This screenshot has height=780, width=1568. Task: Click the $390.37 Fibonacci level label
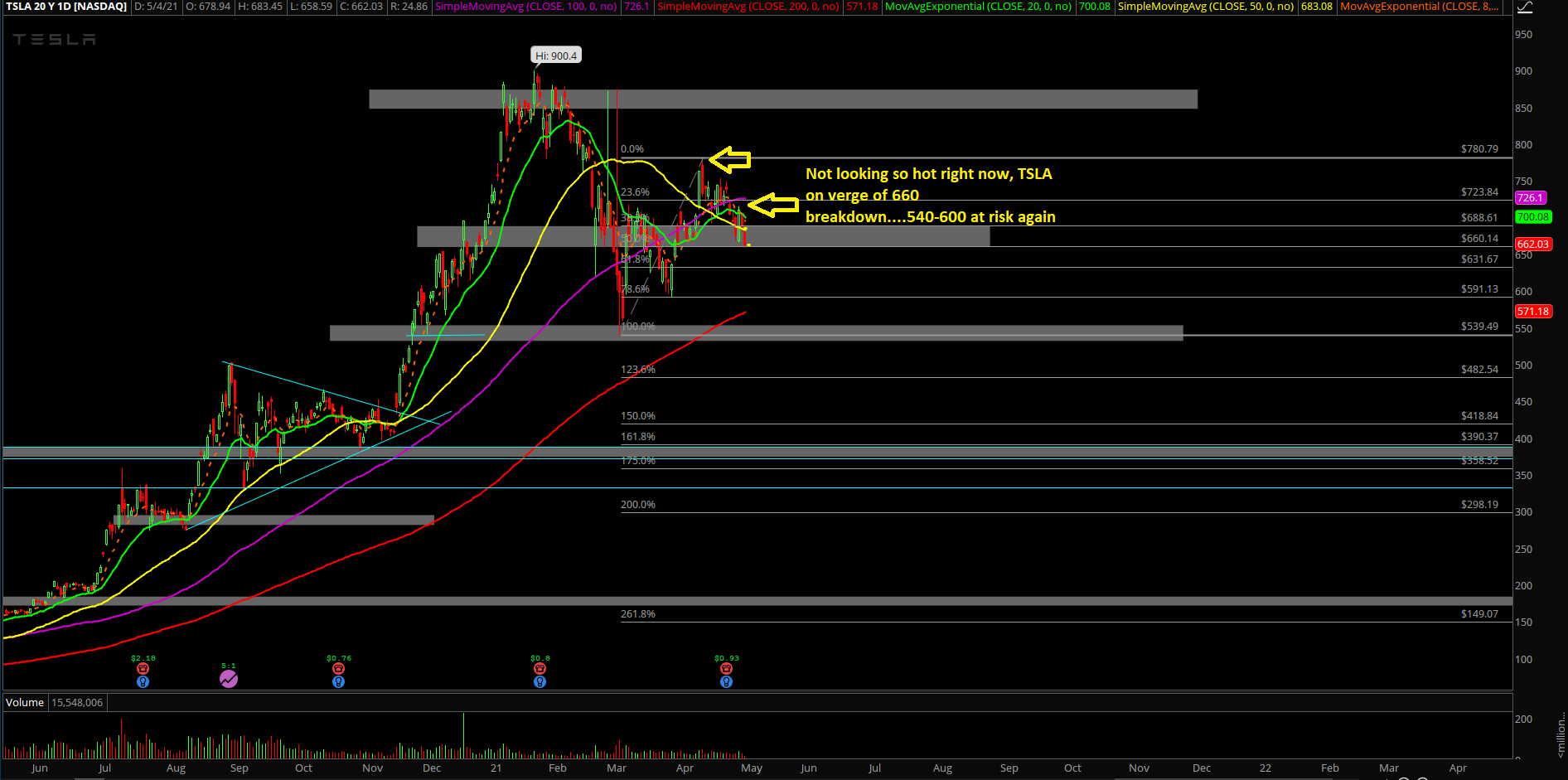1479,437
